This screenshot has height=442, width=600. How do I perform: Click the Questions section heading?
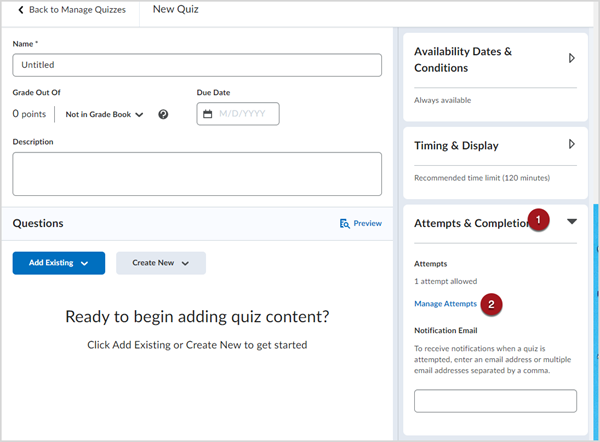(38, 223)
